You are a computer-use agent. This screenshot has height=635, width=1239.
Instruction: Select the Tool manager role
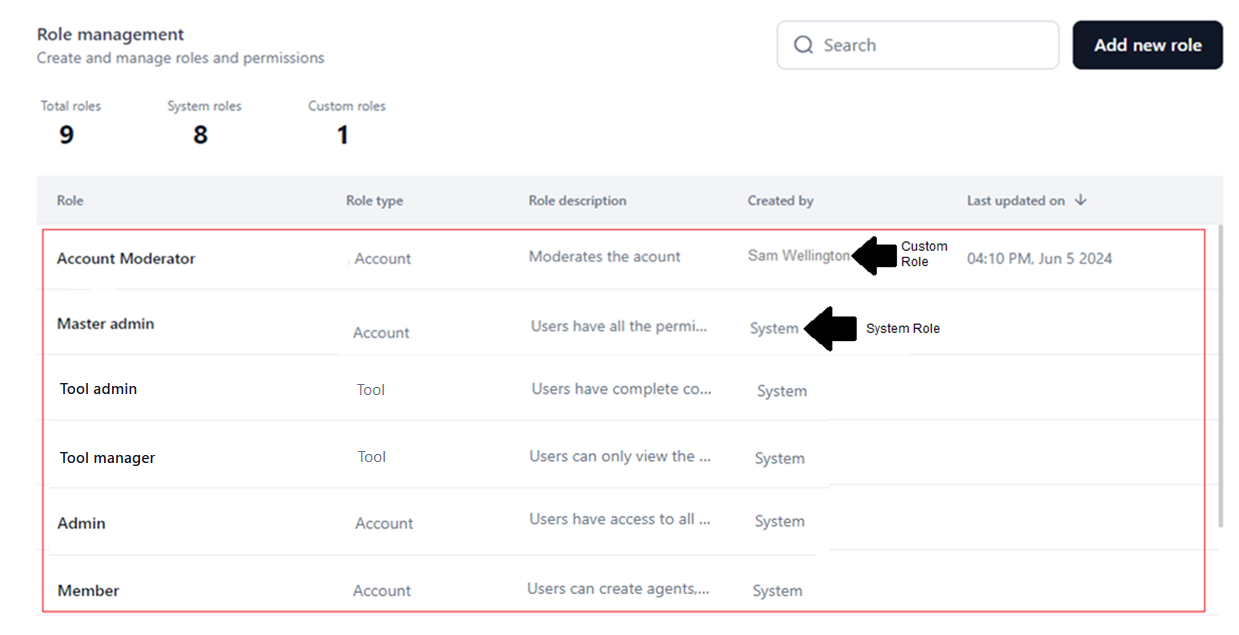(x=107, y=458)
